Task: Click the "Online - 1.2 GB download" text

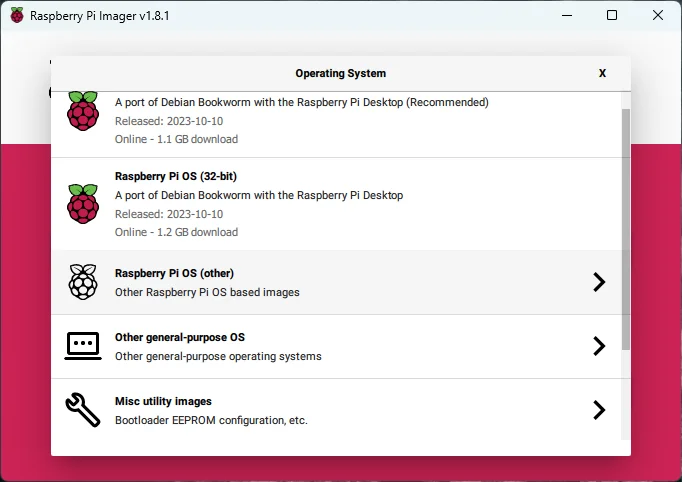Action: (x=176, y=232)
